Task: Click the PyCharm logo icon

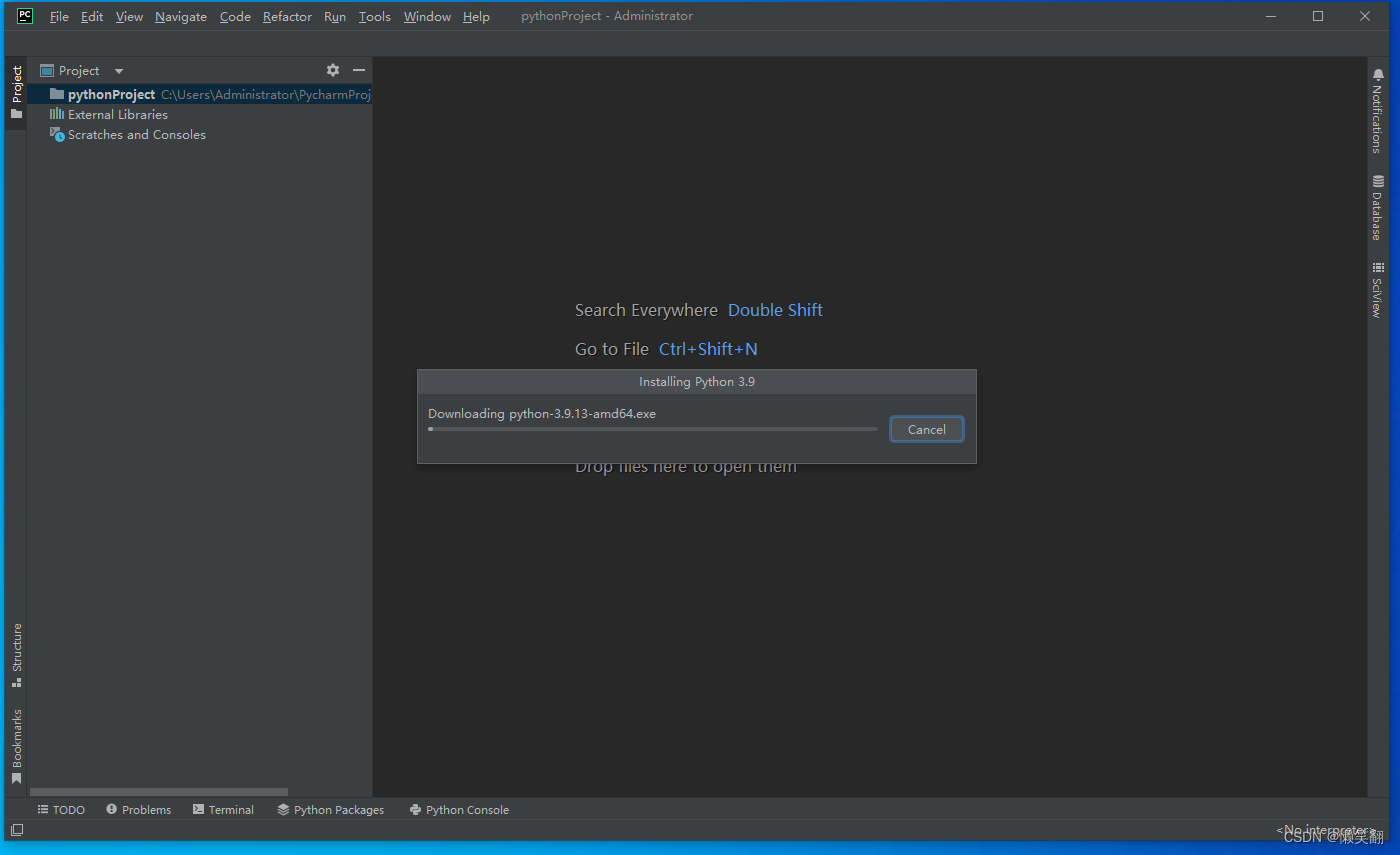Action: (x=25, y=15)
